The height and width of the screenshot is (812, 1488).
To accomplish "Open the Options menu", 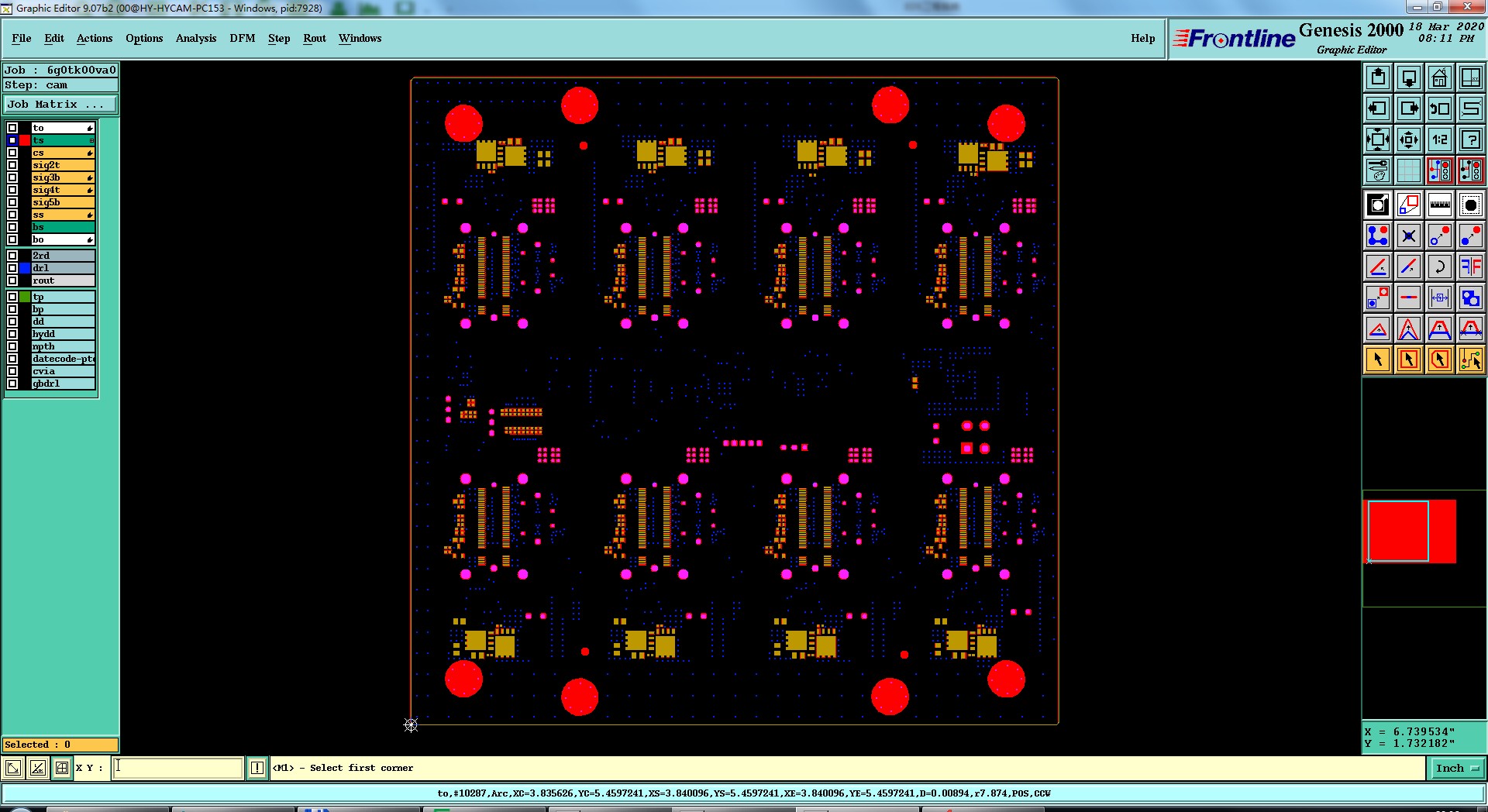I will pyautogui.click(x=144, y=38).
